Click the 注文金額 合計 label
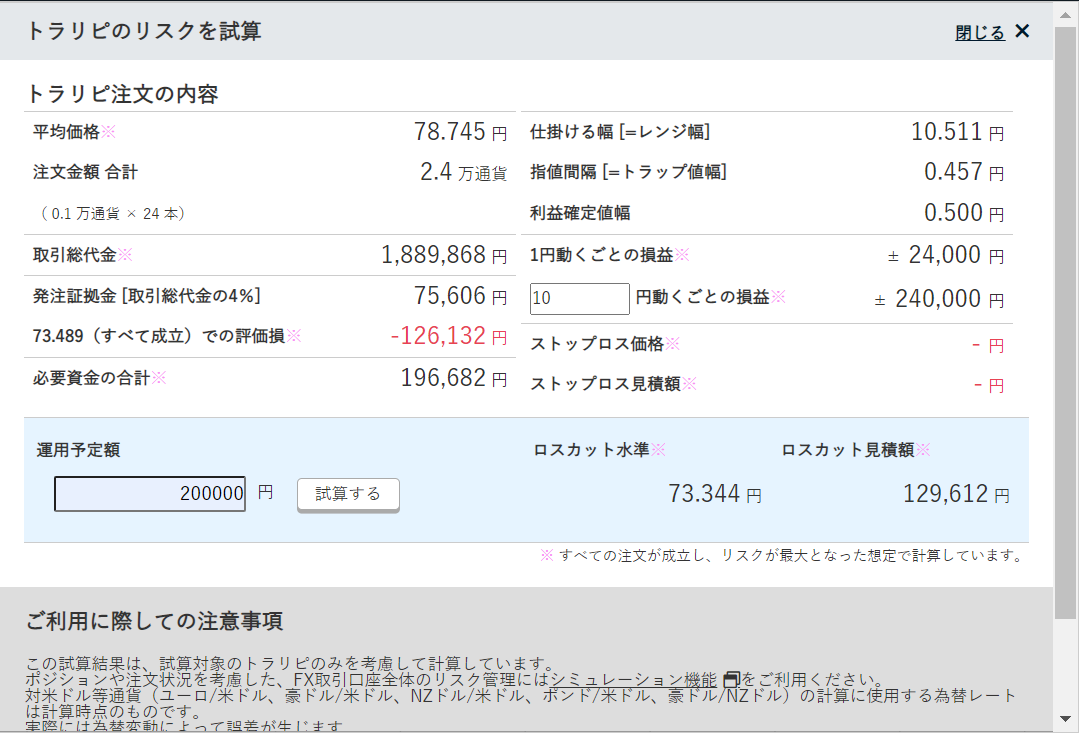1079x733 pixels. tap(85, 172)
